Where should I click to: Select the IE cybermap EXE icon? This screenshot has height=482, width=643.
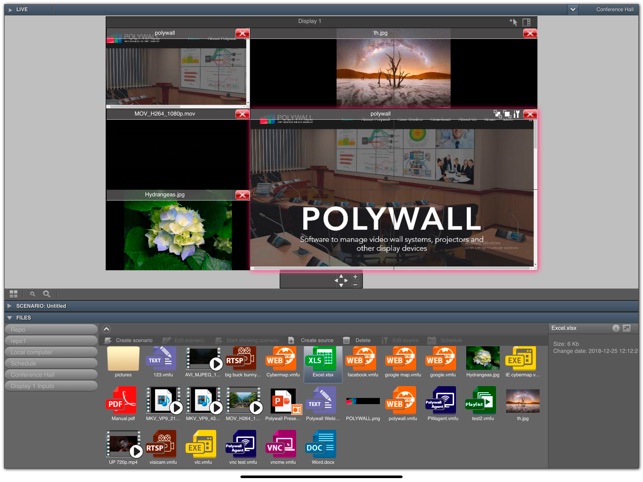click(521, 359)
